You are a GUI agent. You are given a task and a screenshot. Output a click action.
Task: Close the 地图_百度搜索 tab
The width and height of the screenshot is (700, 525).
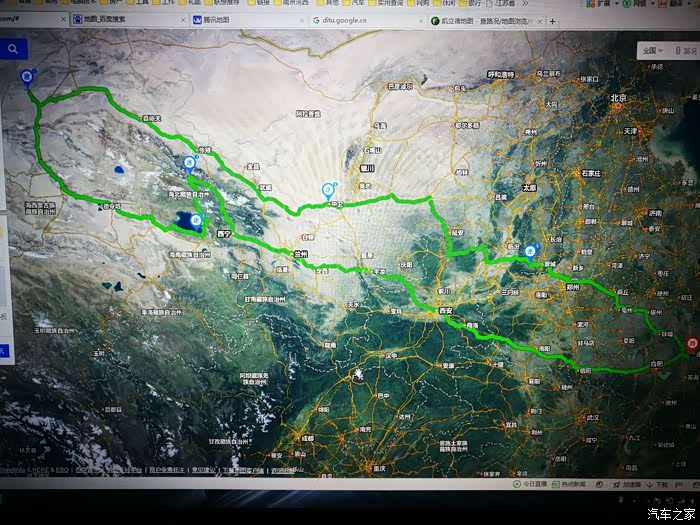pyautogui.click(x=183, y=20)
